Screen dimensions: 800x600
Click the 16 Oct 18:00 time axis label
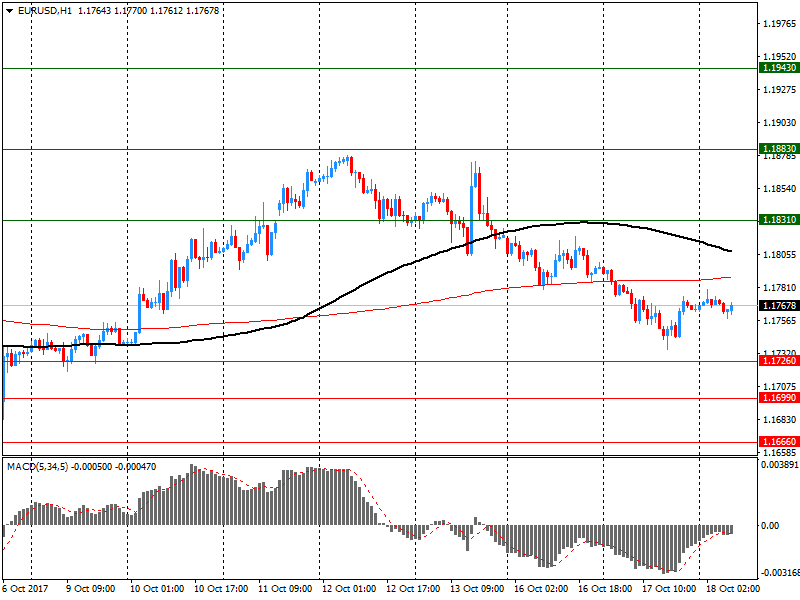[605, 588]
